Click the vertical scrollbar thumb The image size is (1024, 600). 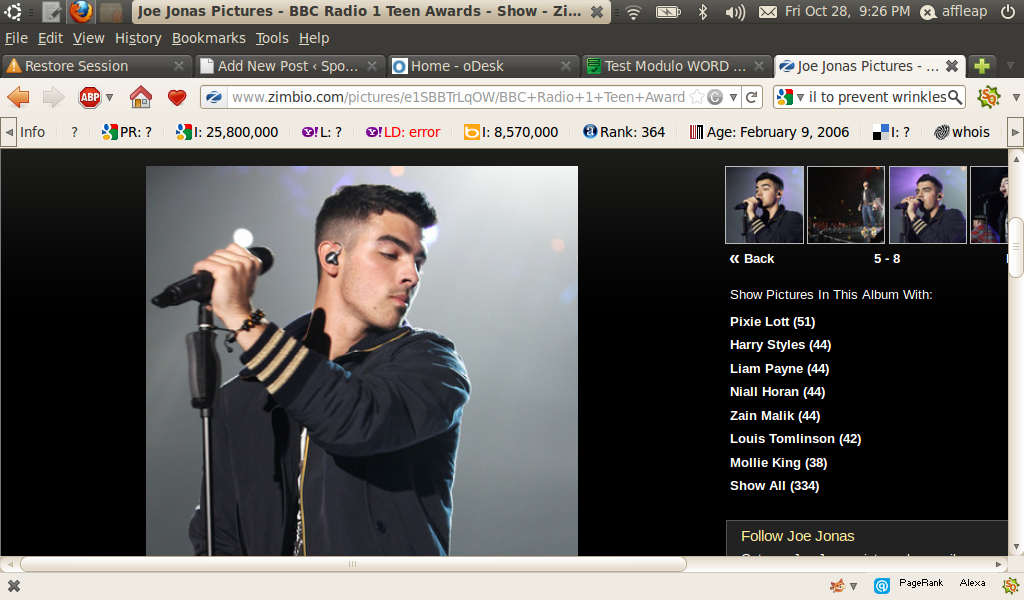[x=1016, y=247]
